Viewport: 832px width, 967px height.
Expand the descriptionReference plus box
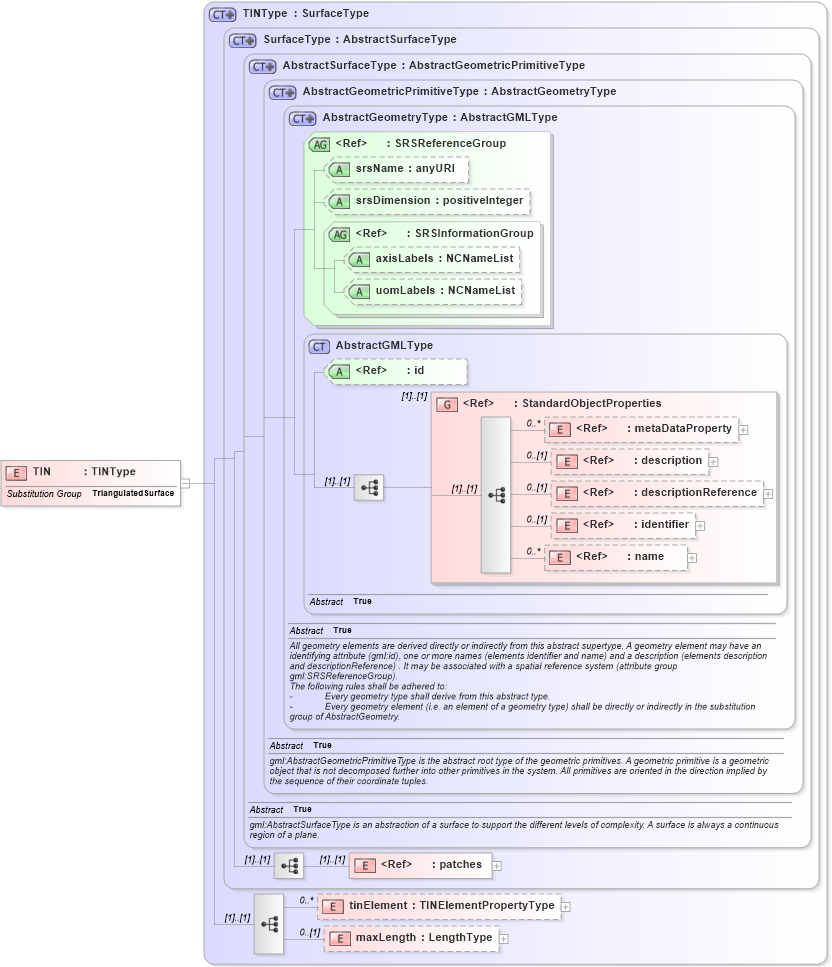768,494
